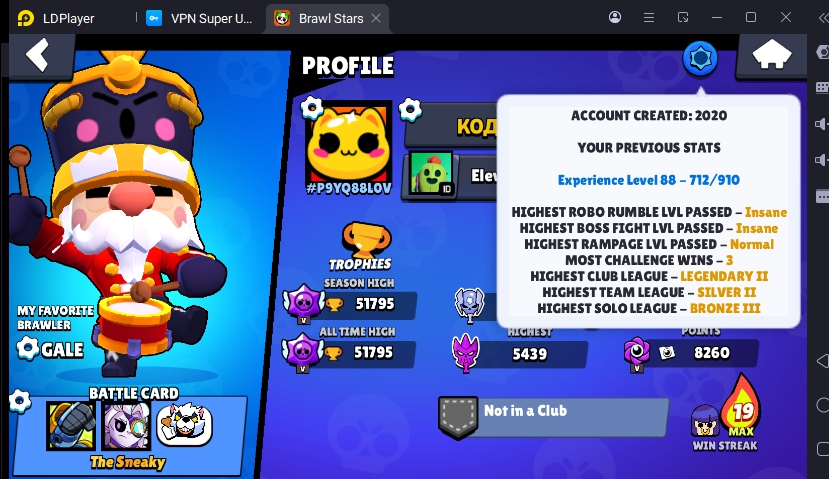This screenshot has width=829, height=479.
Task: Open the Spike brawler ID card icon
Action: click(x=431, y=173)
